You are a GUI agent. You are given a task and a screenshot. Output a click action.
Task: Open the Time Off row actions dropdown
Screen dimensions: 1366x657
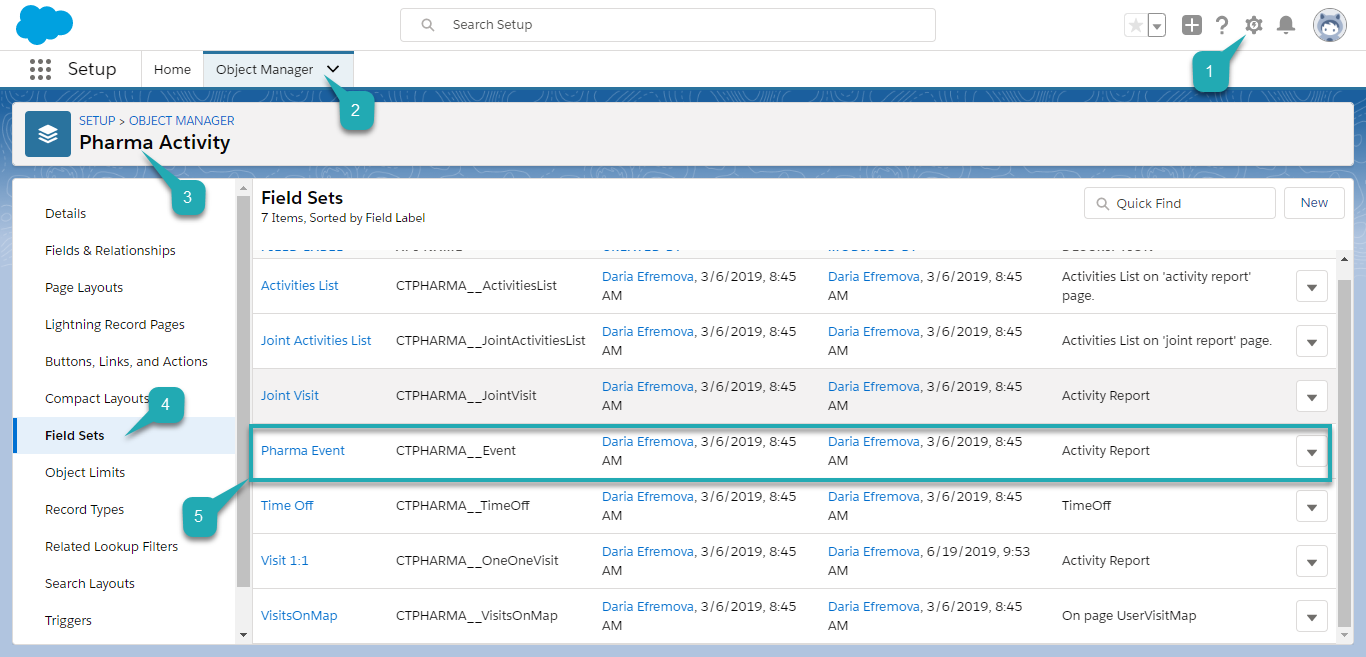point(1311,506)
